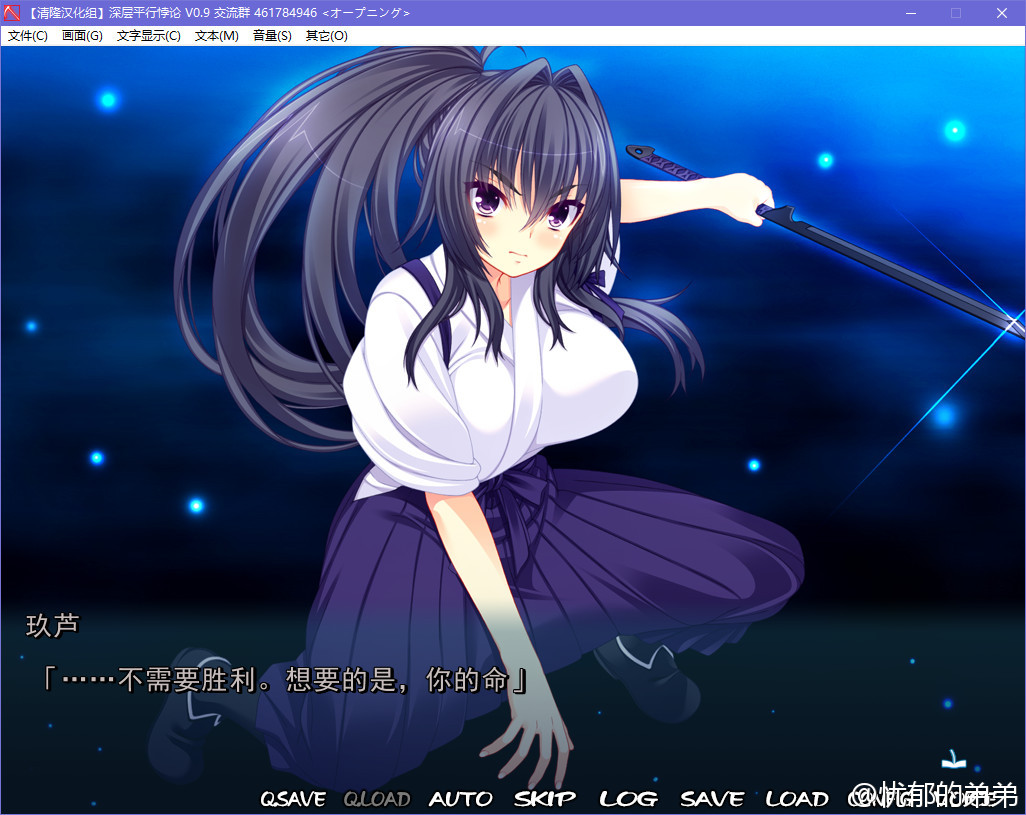
Task: Open the 文件(C) menu
Action: click(28, 36)
